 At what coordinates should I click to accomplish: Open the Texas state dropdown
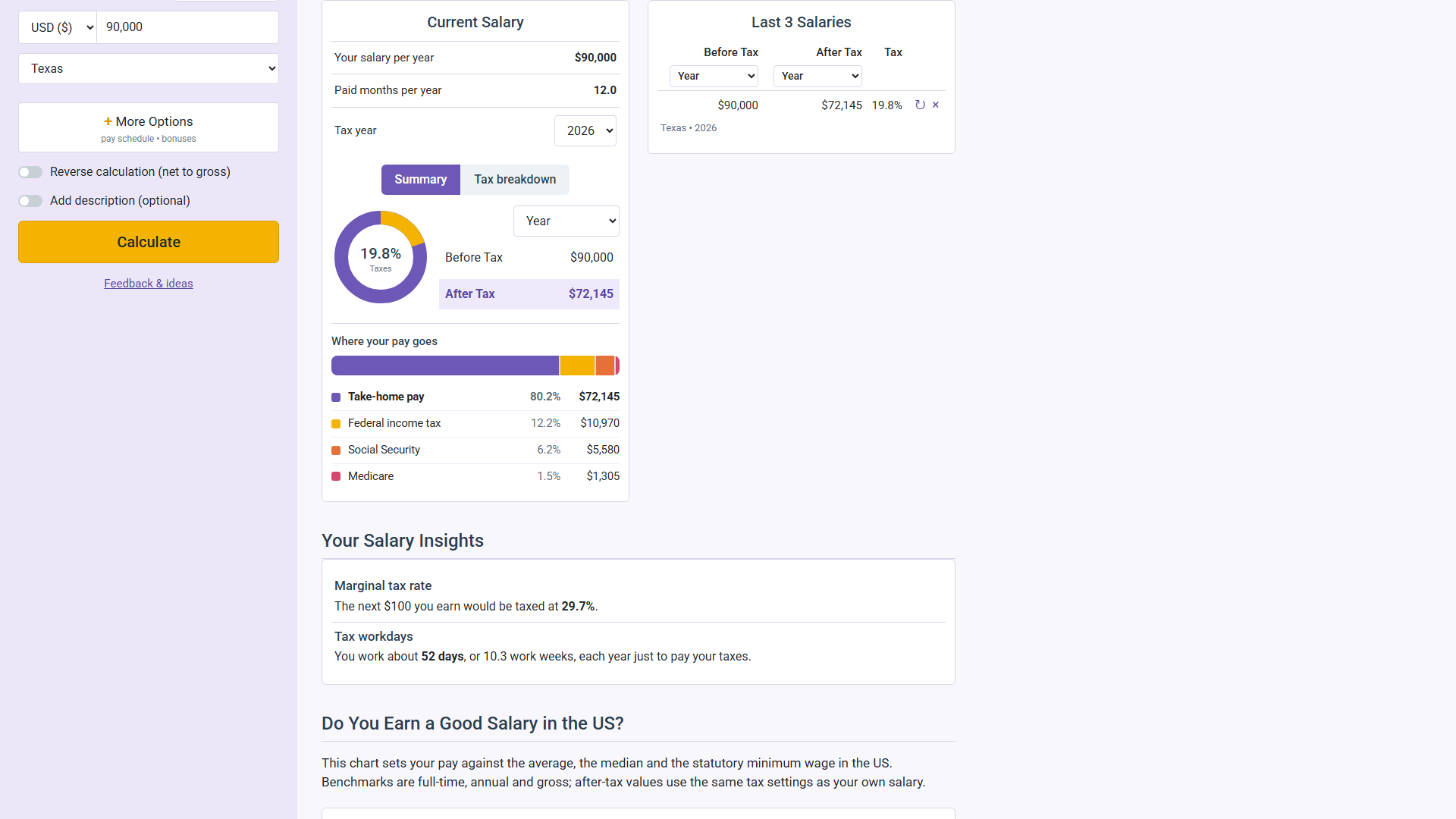[x=149, y=68]
